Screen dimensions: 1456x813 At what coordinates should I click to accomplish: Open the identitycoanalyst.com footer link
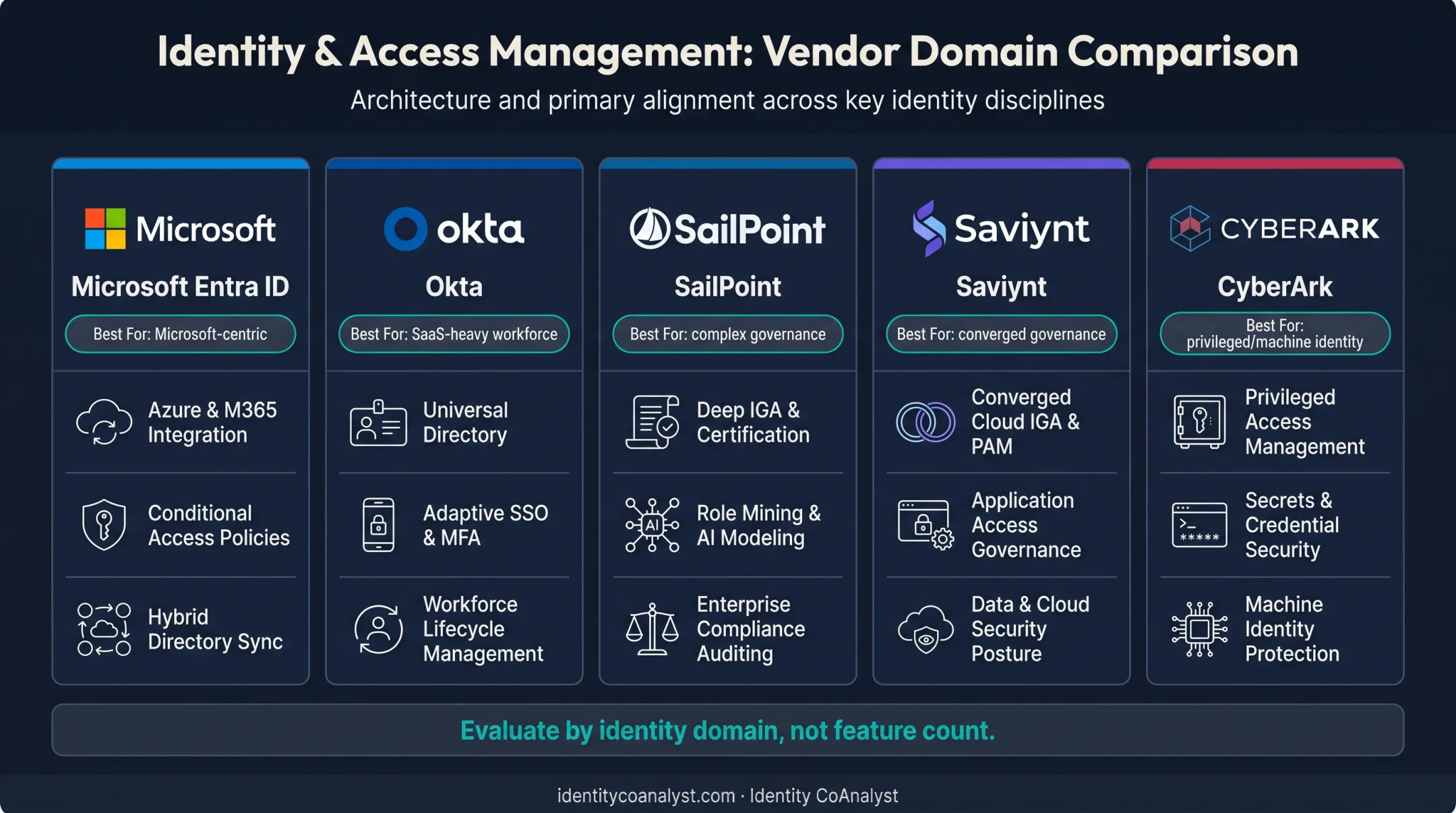coord(646,796)
